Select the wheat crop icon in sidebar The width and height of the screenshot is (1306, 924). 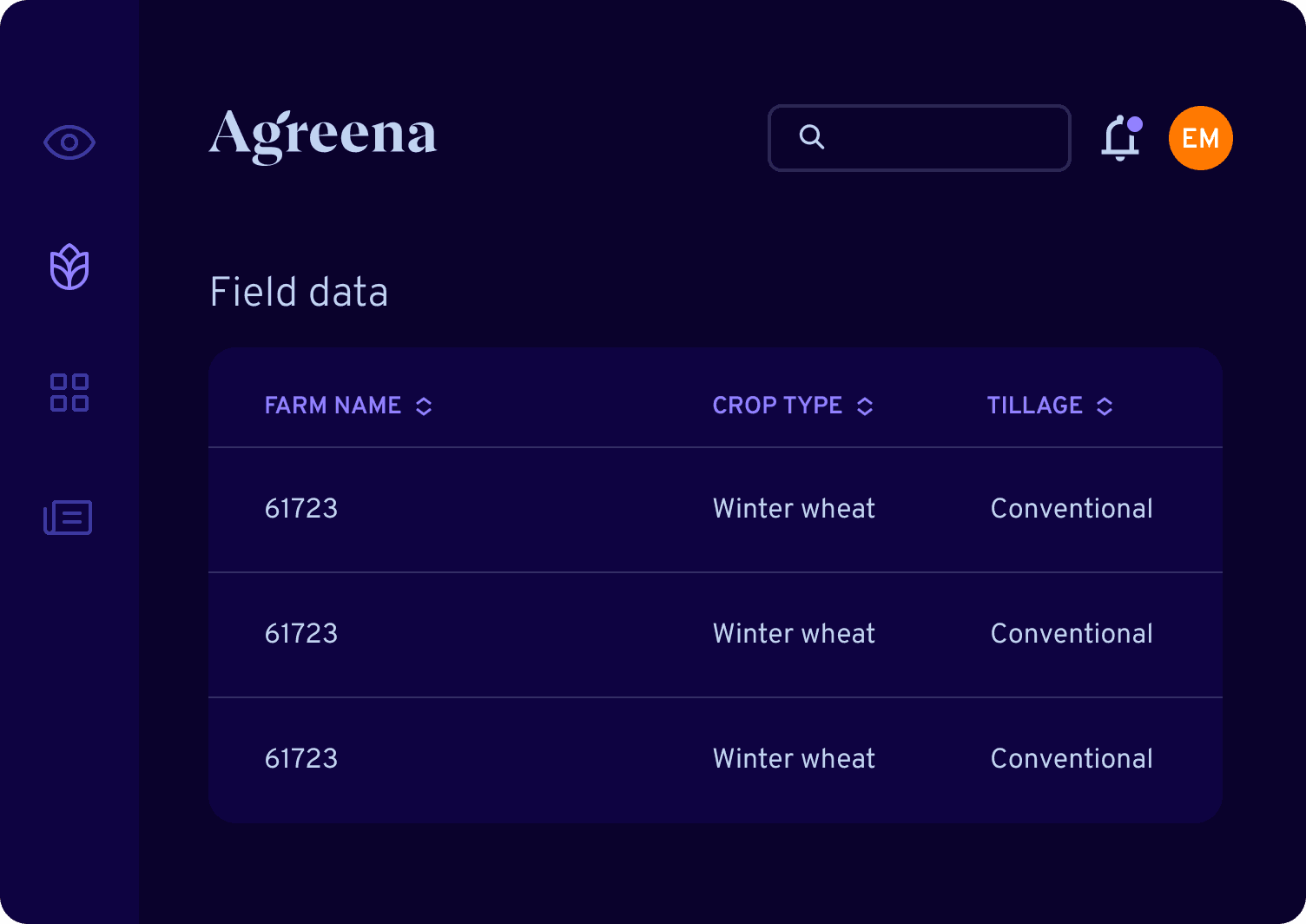tap(69, 267)
